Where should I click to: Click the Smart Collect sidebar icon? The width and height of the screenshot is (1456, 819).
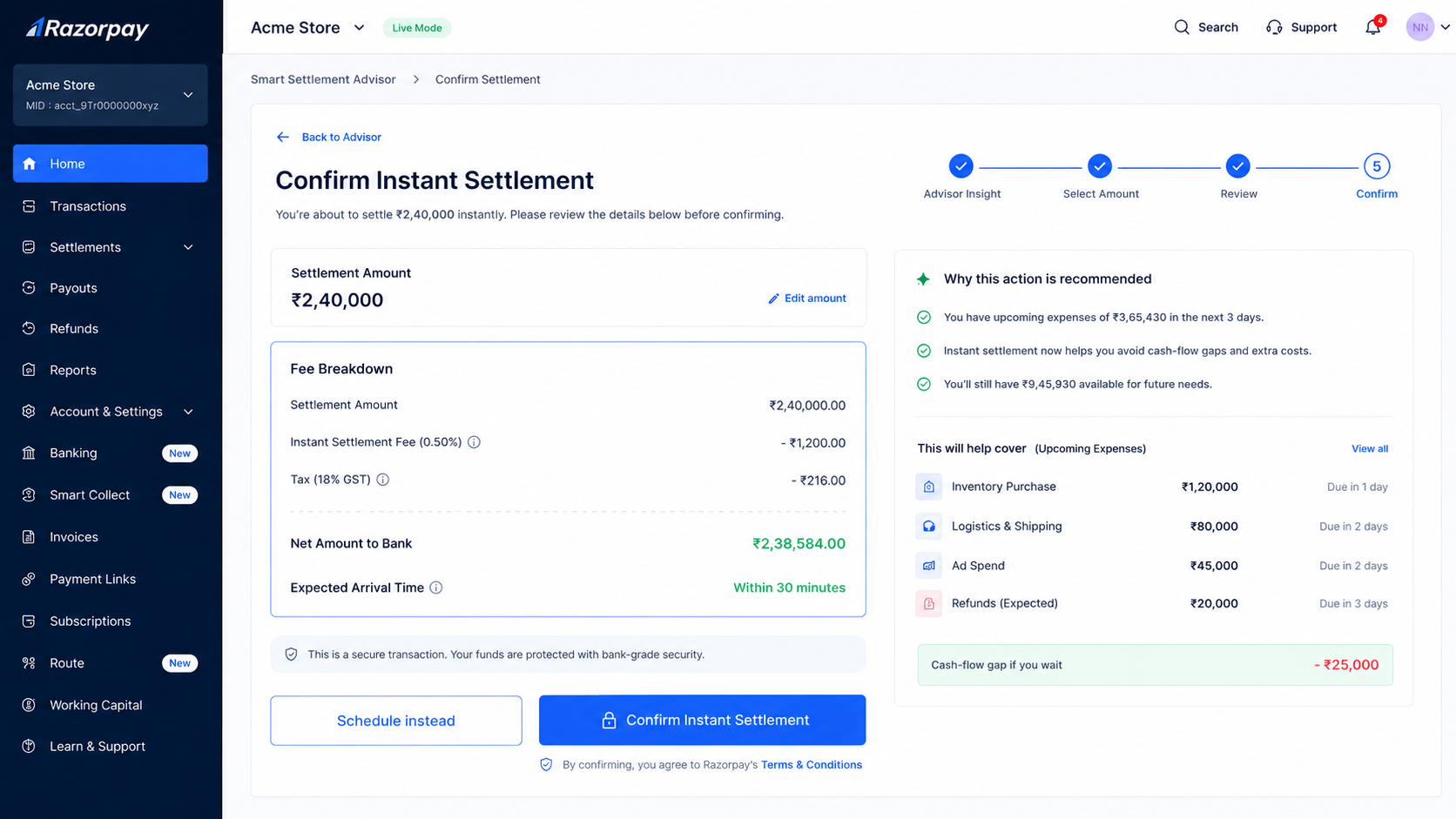click(x=29, y=495)
